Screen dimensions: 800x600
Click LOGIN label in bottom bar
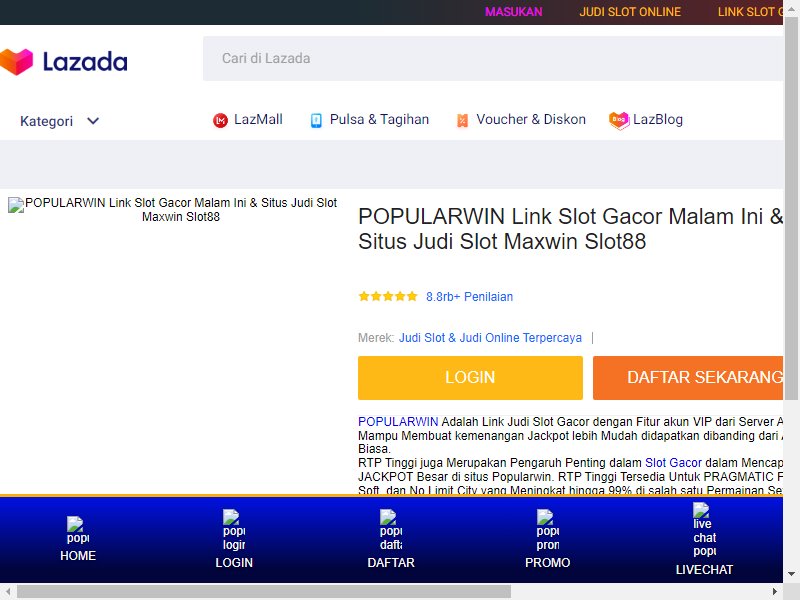pos(234,563)
